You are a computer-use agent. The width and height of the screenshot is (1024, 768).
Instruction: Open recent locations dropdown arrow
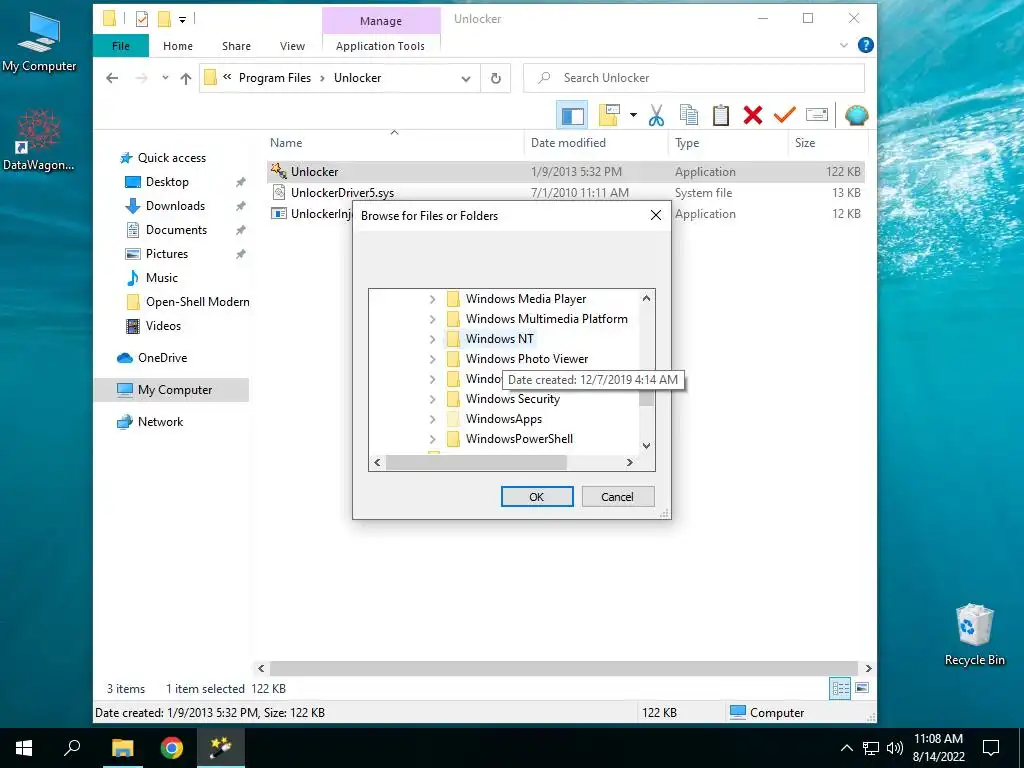165,78
